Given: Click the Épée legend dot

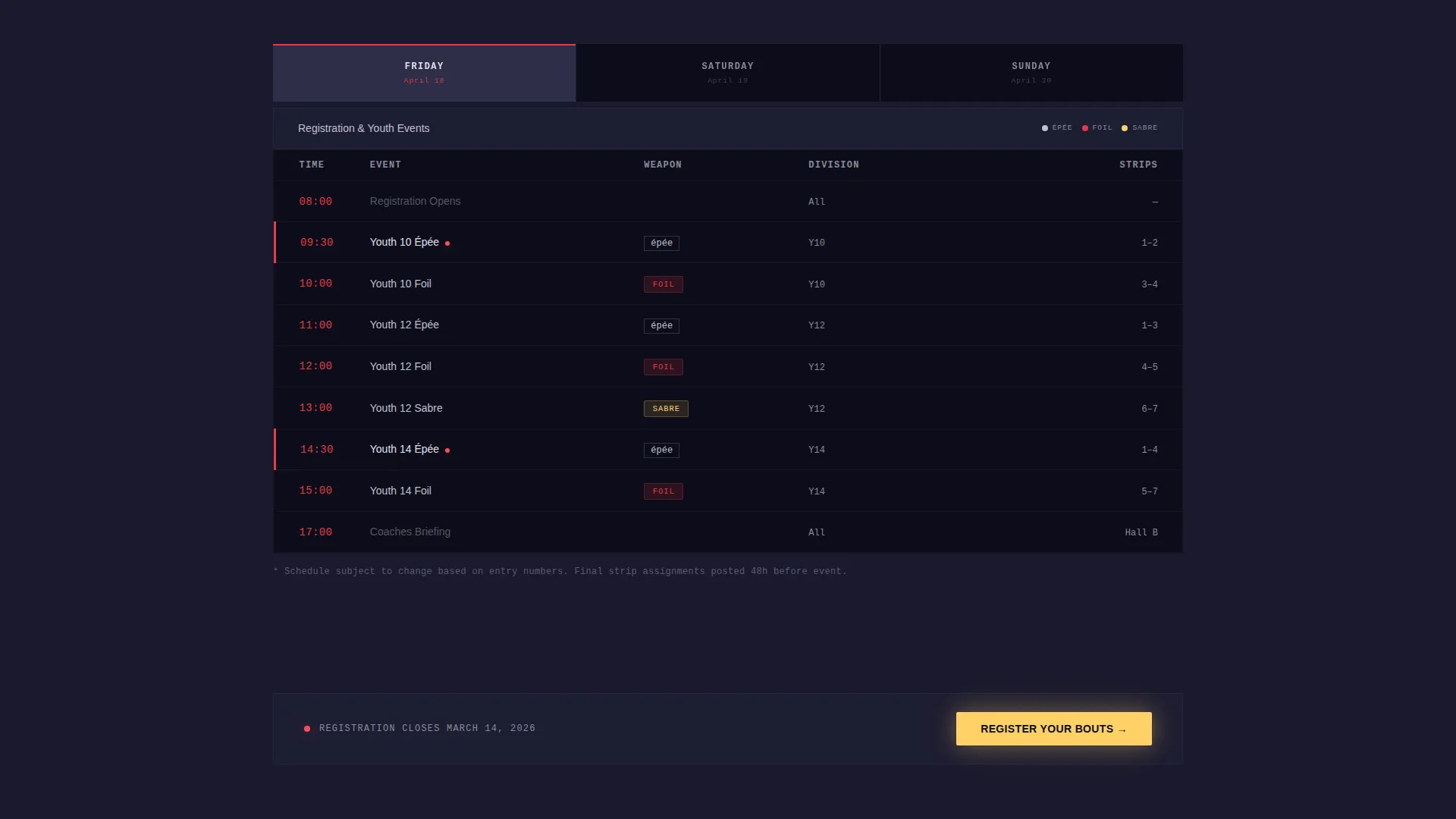Looking at the screenshot, I should coord(1045,128).
